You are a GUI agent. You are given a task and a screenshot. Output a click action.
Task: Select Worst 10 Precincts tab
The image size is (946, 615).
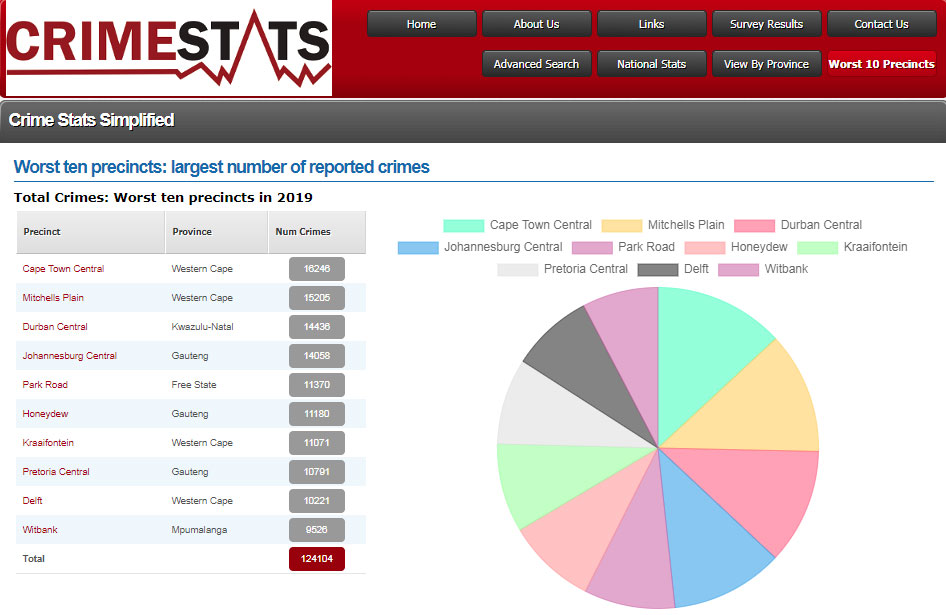tap(881, 64)
